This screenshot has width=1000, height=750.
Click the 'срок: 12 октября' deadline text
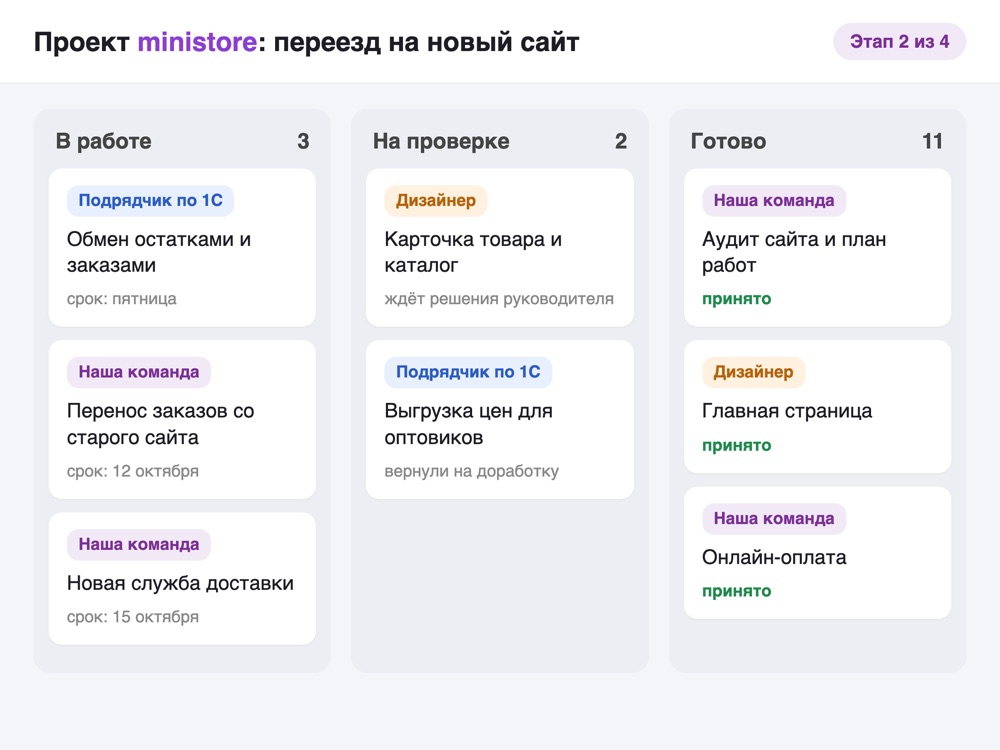[133, 471]
